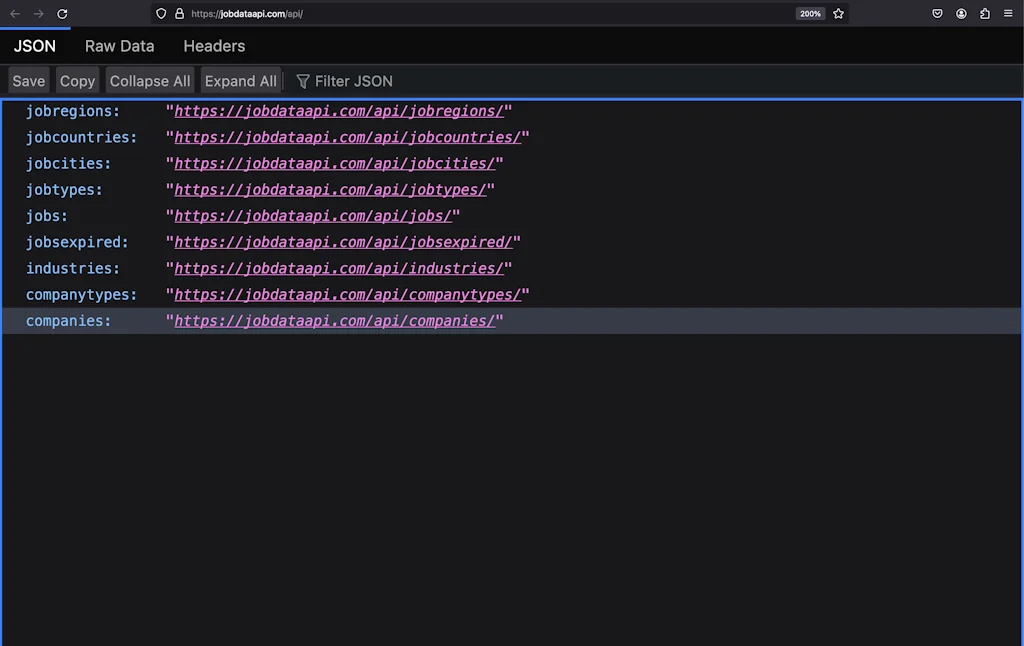Bookmark this page with the star icon
1024x646 pixels.
click(838, 14)
